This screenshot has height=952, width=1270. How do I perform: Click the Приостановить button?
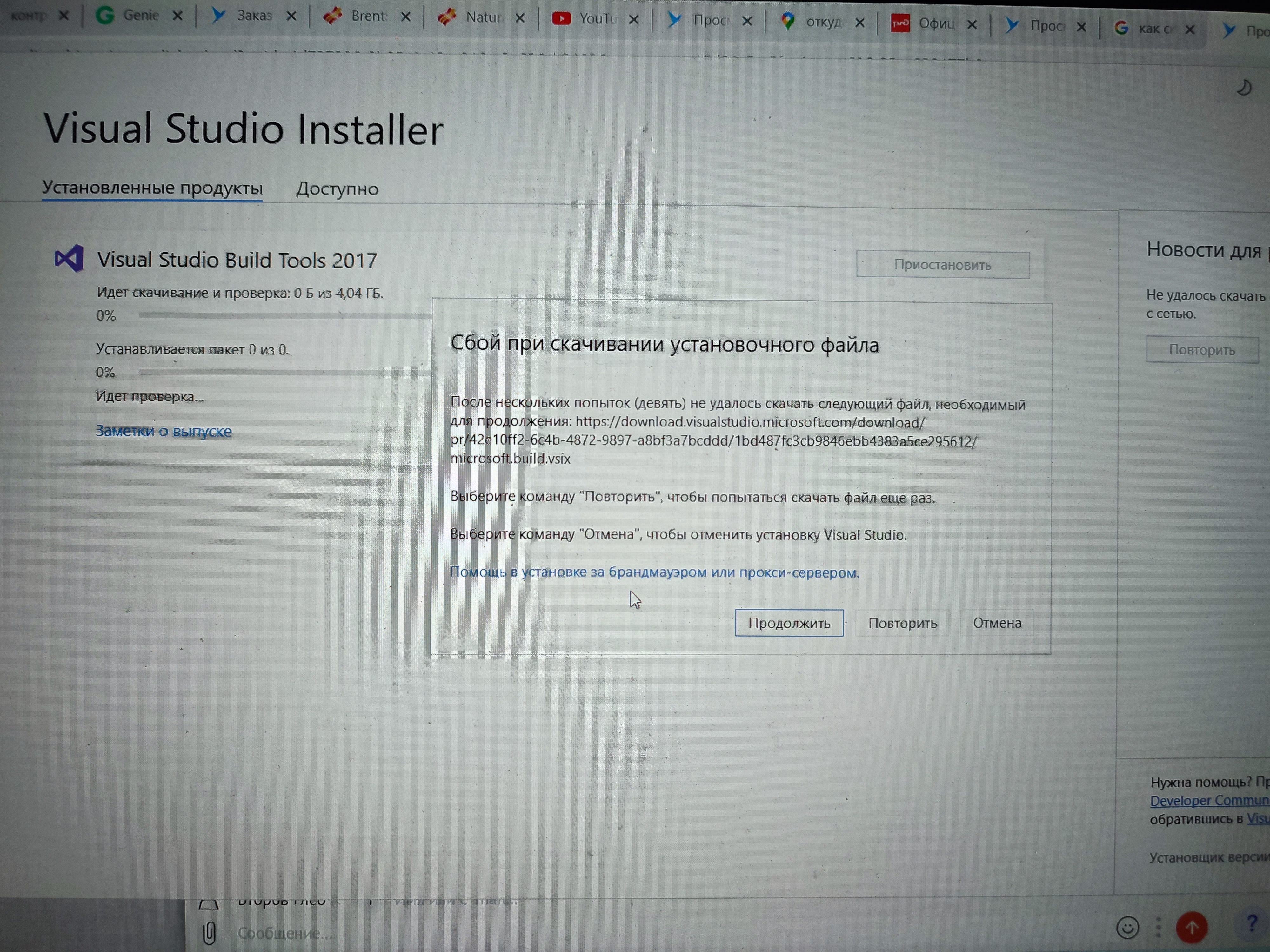pyautogui.click(x=943, y=265)
